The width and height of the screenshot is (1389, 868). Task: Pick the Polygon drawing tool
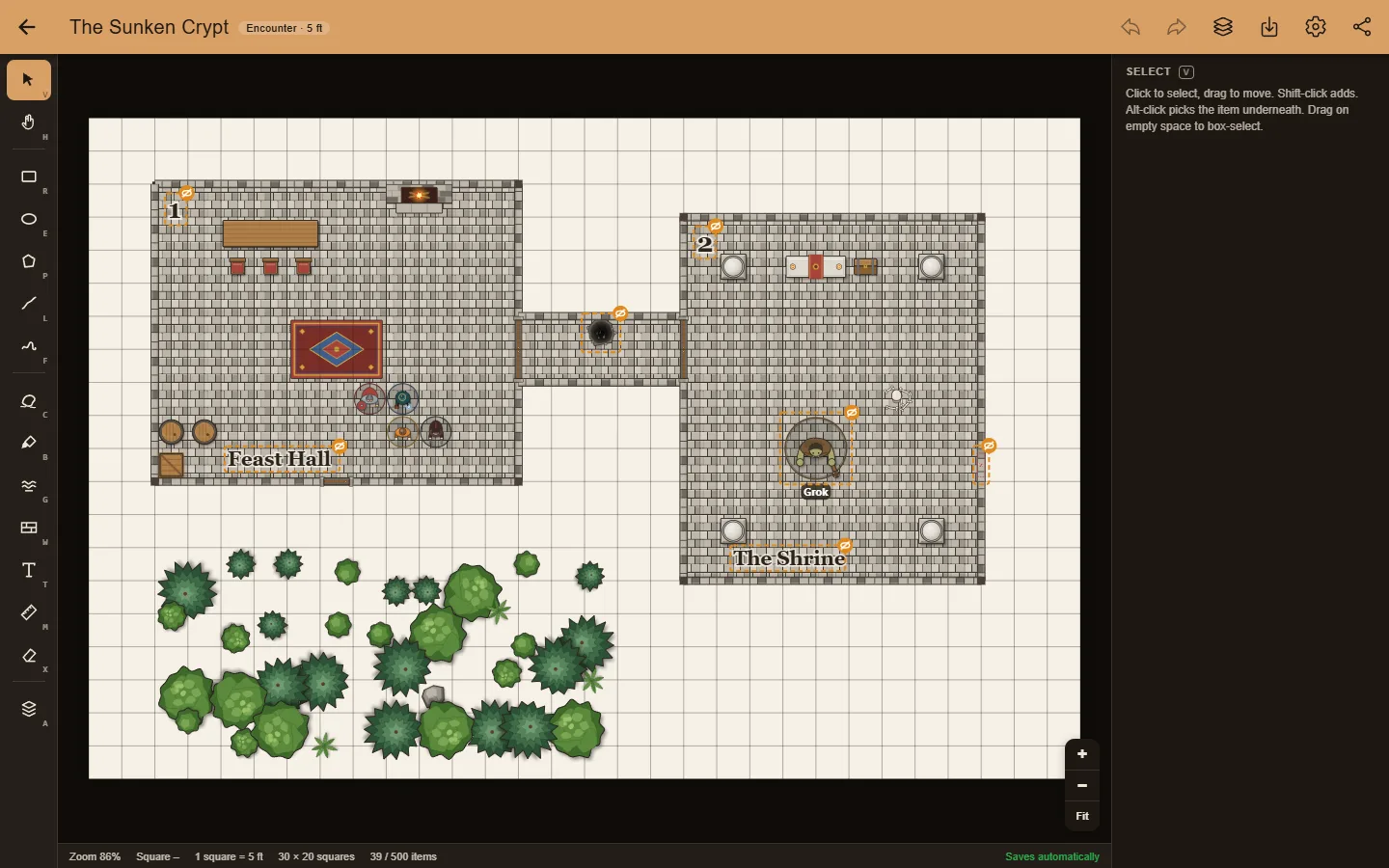point(29,261)
